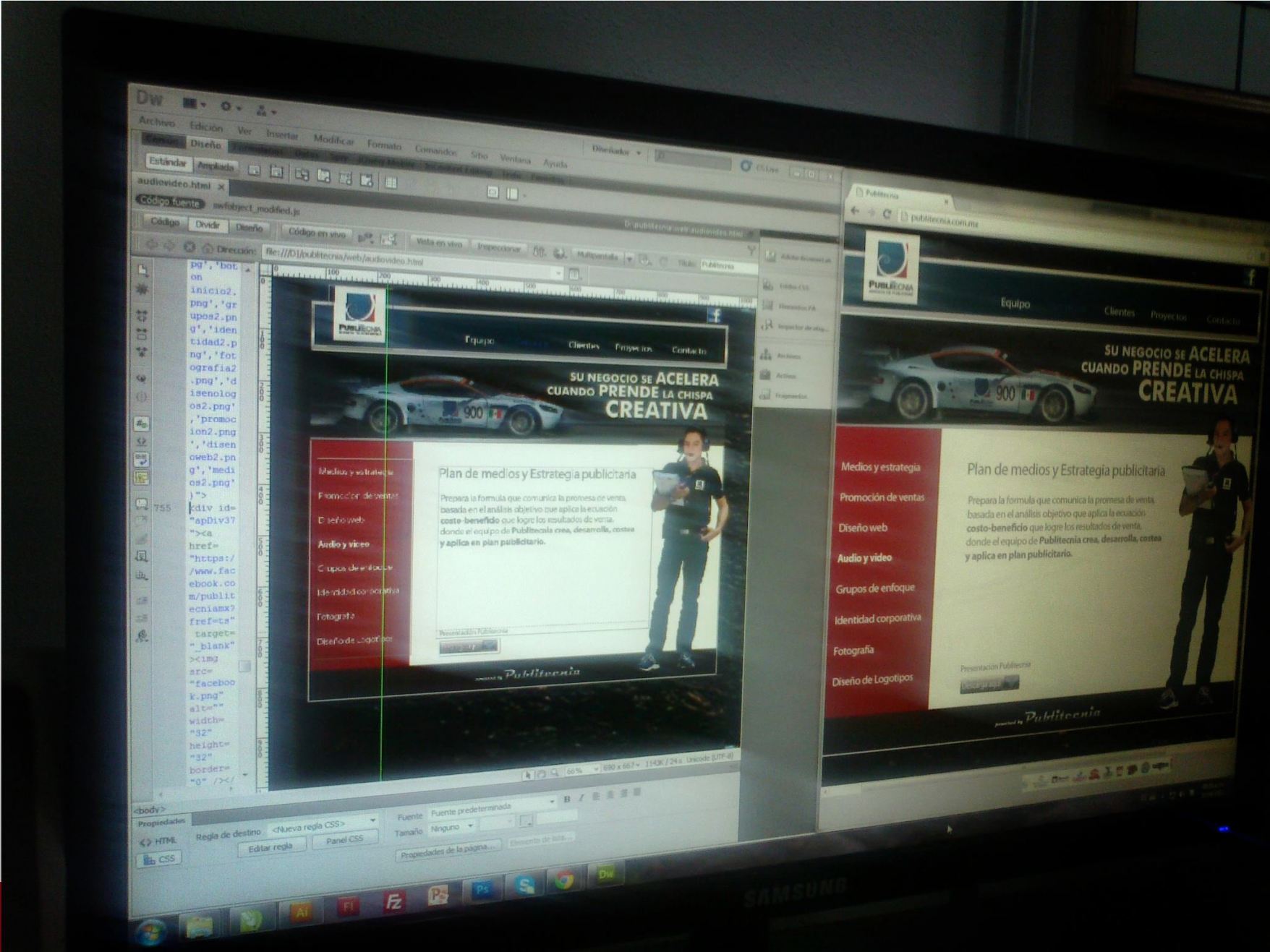Open the Activos panel
This screenshot has height=952, width=1270.
point(779,375)
